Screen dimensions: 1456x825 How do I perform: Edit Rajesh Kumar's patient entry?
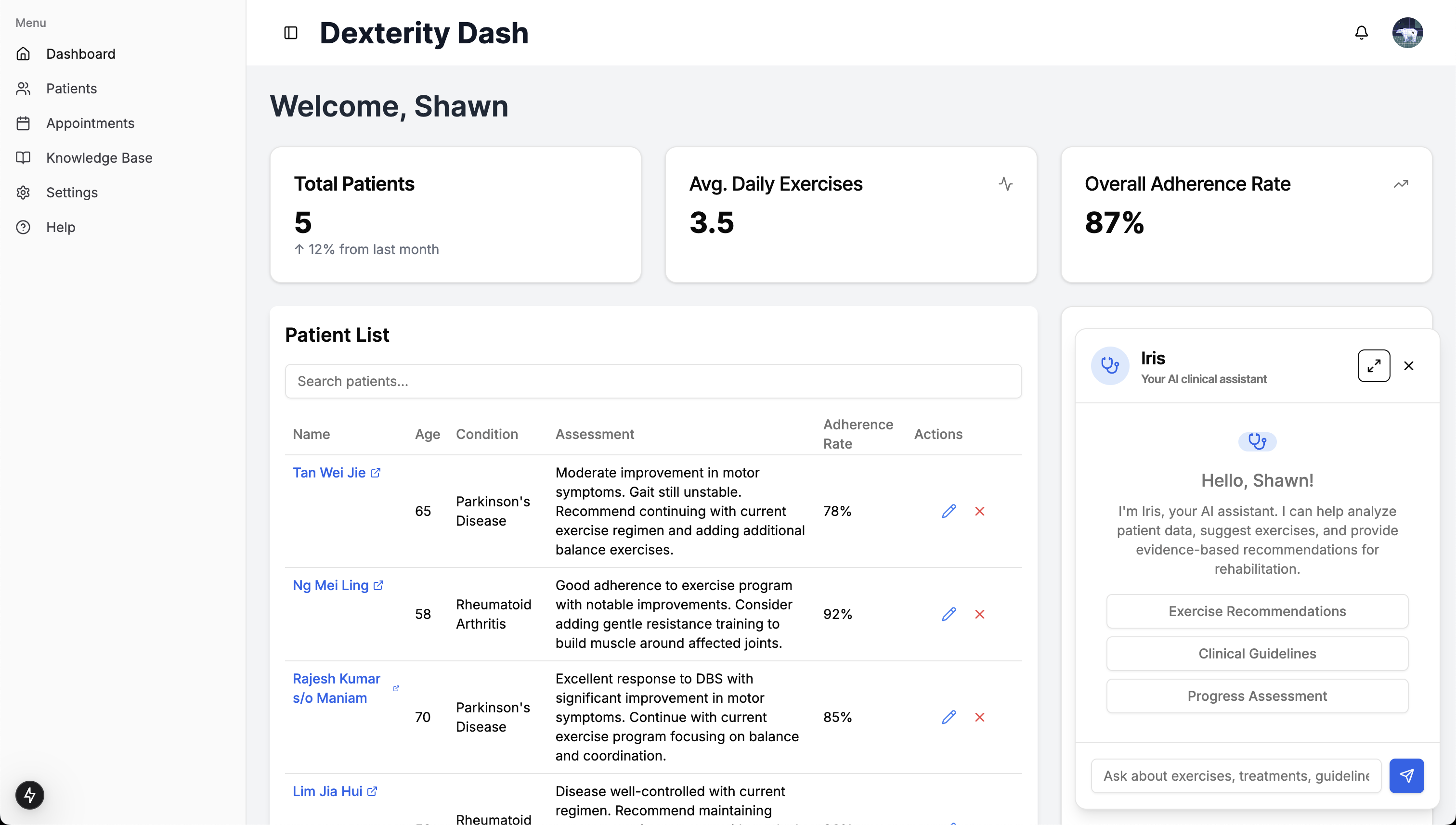click(x=949, y=717)
